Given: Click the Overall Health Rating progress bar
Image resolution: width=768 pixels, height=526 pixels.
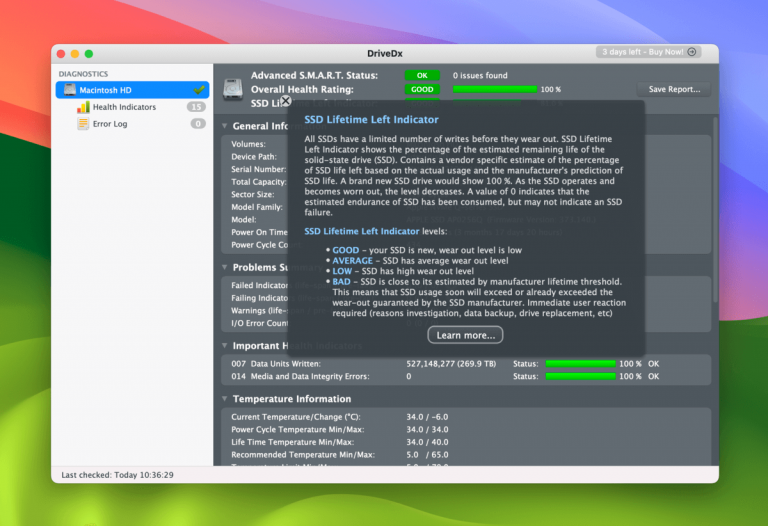Looking at the screenshot, I should [x=494, y=89].
